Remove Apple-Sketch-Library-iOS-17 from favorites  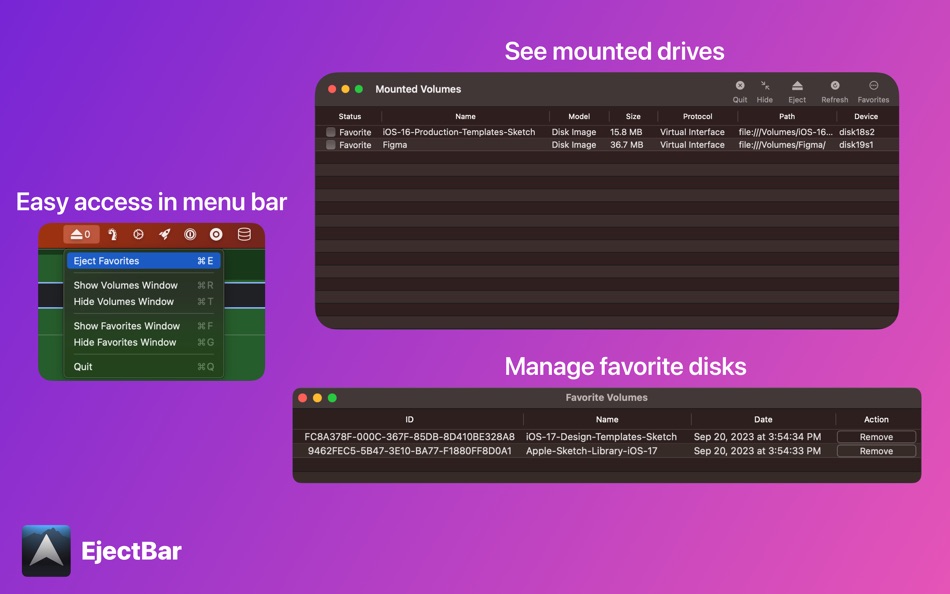pyautogui.click(x=876, y=451)
